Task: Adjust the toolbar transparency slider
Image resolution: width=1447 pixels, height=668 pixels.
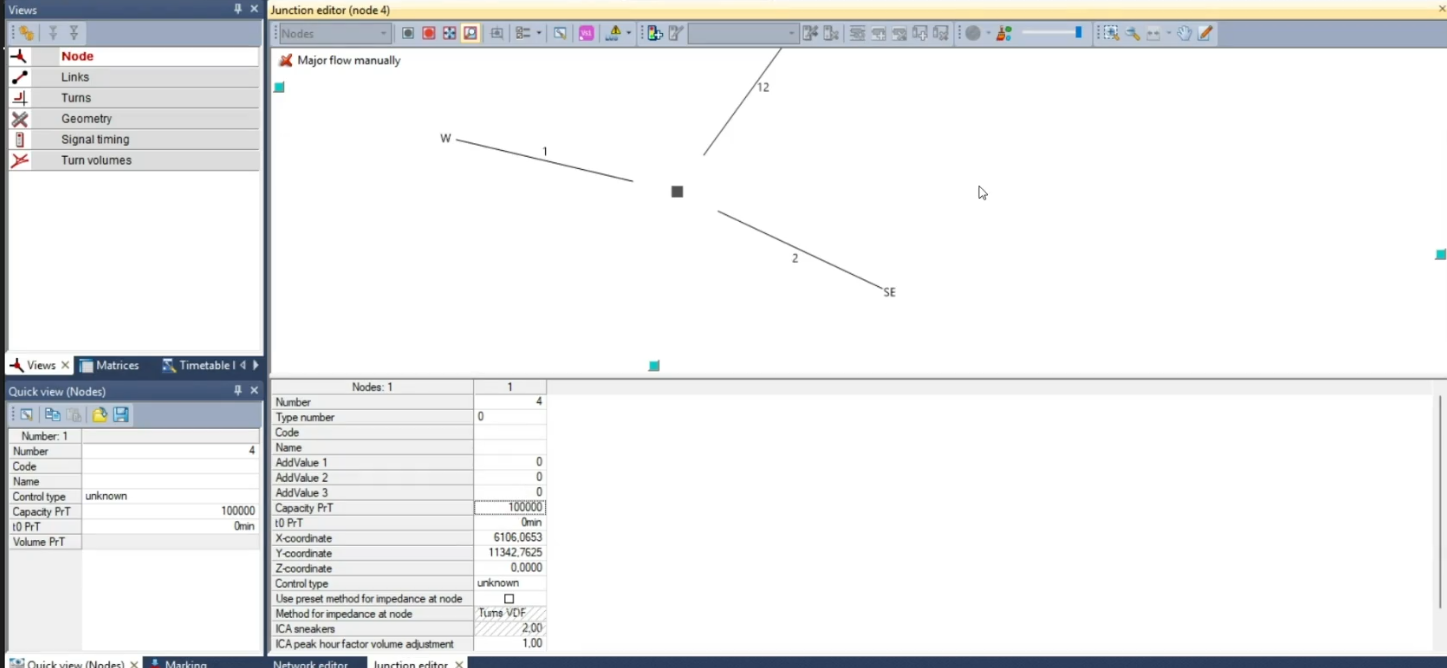Action: tap(1052, 33)
